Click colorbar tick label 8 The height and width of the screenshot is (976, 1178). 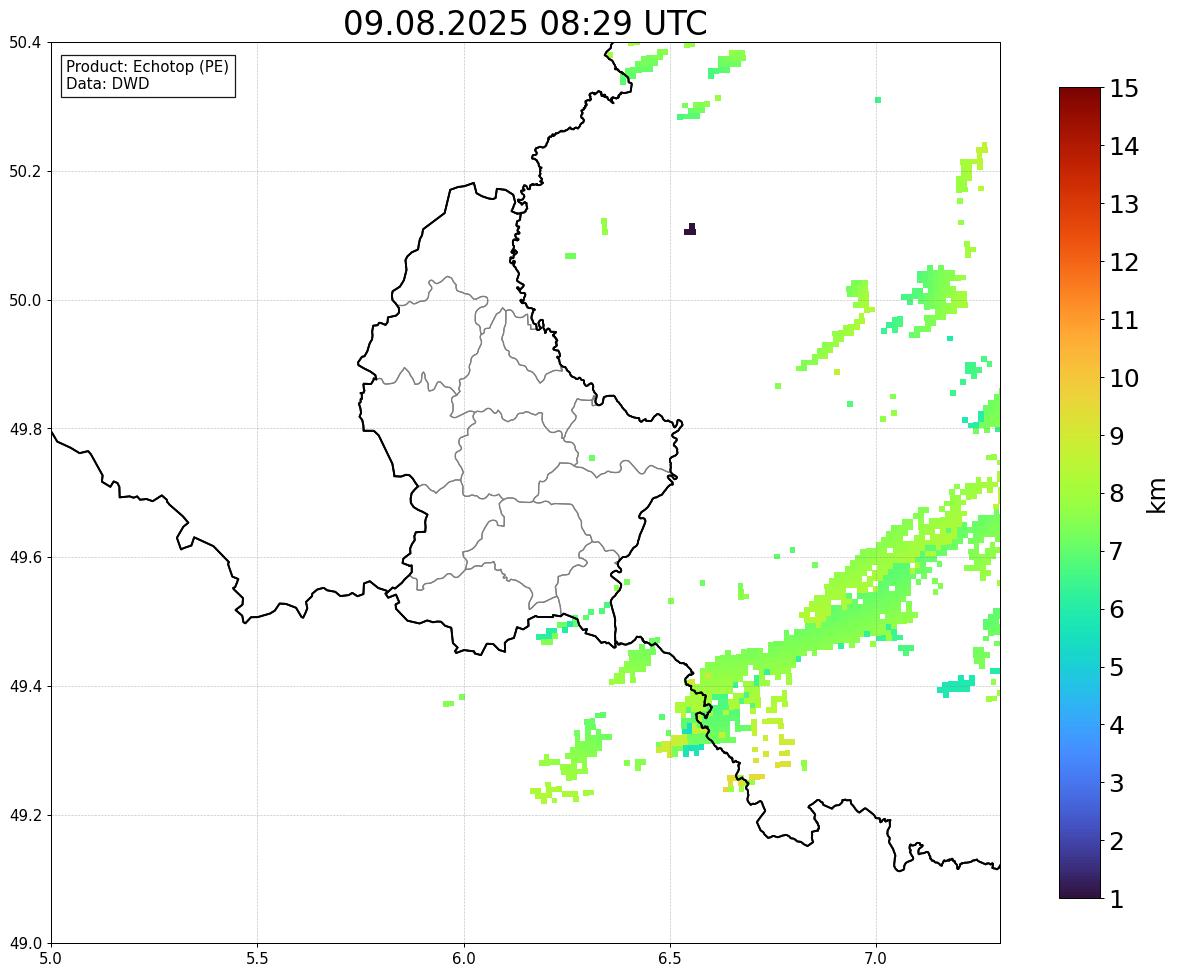point(1117,494)
